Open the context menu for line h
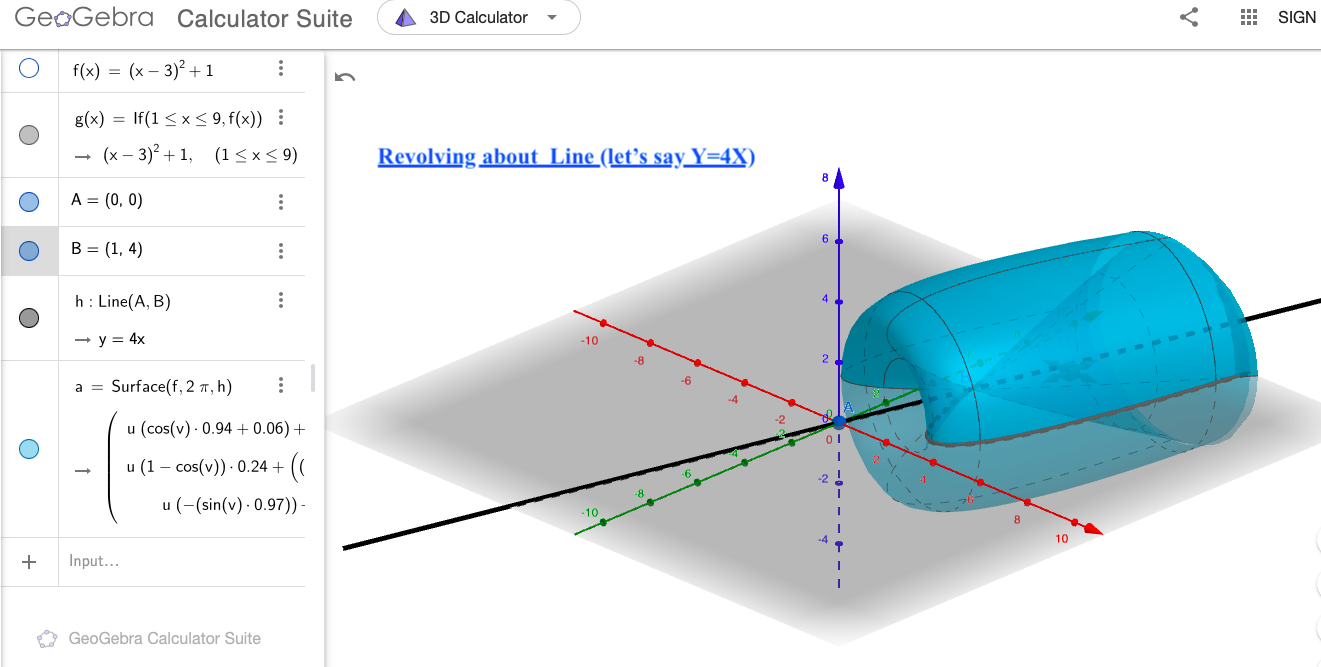 coord(281,299)
